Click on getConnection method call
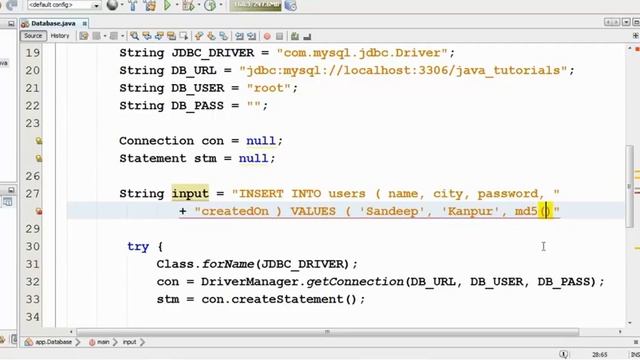The width and height of the screenshot is (640, 360). pos(355,282)
